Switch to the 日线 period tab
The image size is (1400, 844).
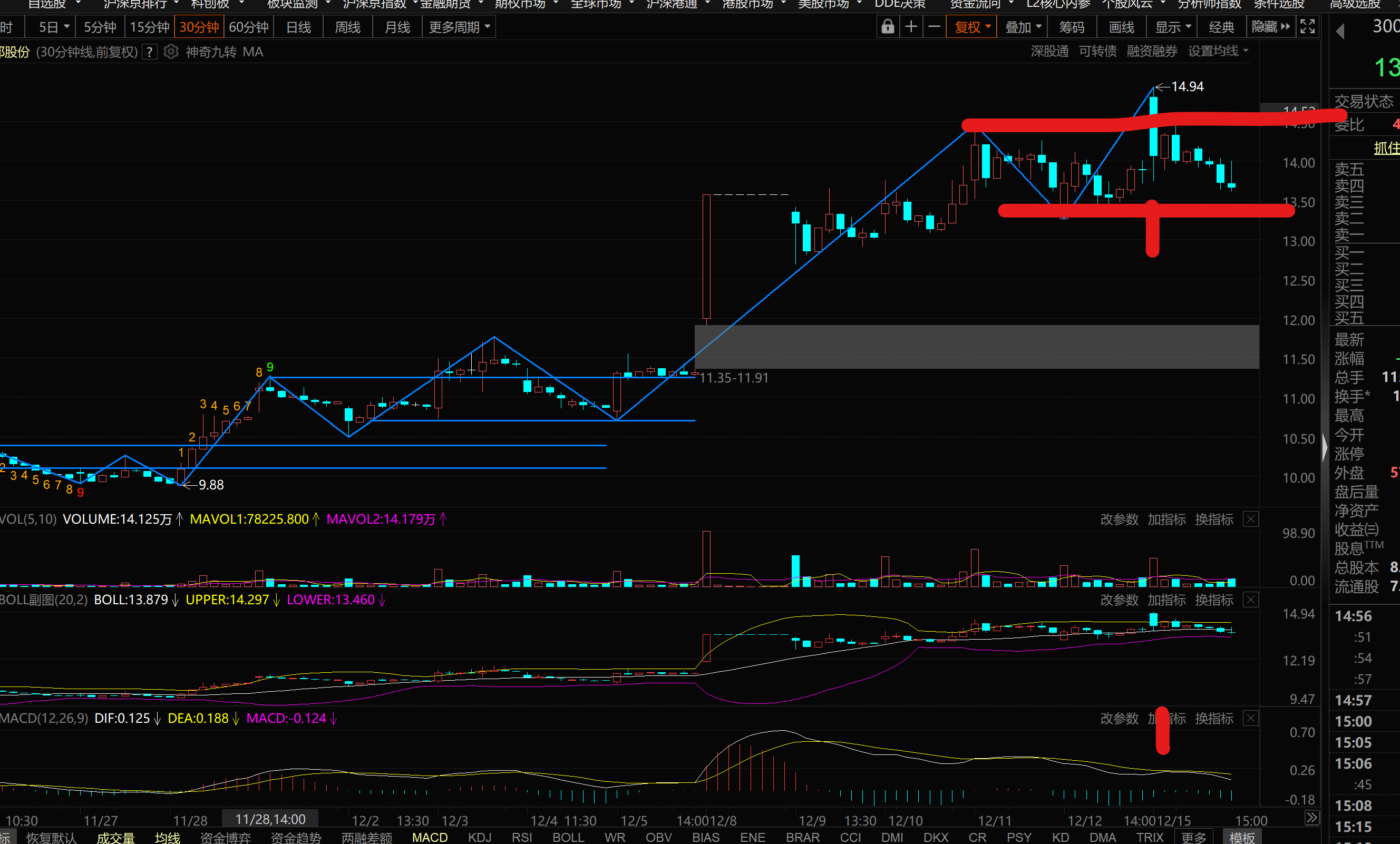(x=298, y=27)
